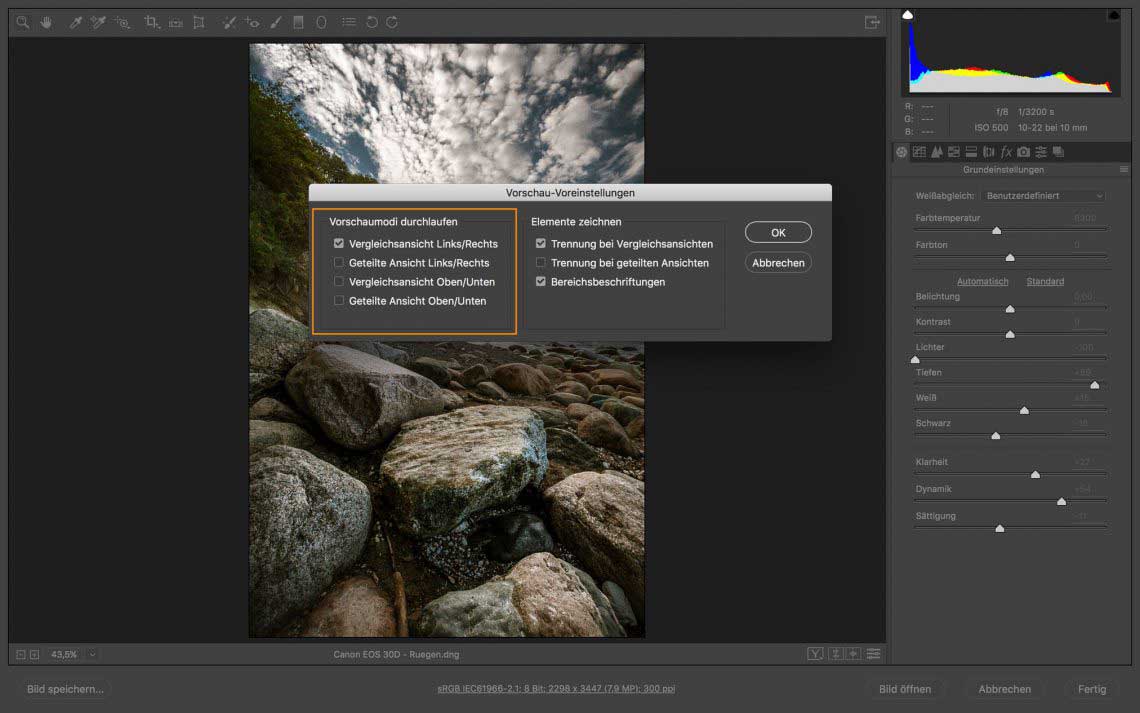The image size is (1140, 713).
Task: Uncheck Vergleichsansicht Links/Rechts checkbox
Action: [339, 243]
